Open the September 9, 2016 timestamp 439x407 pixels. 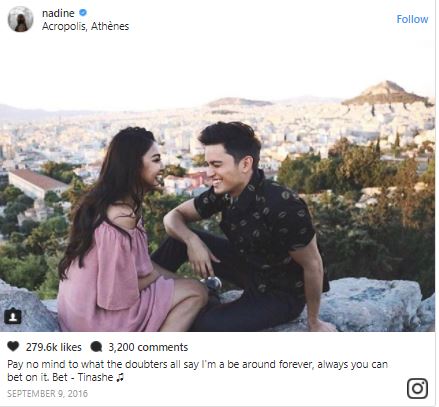47,394
